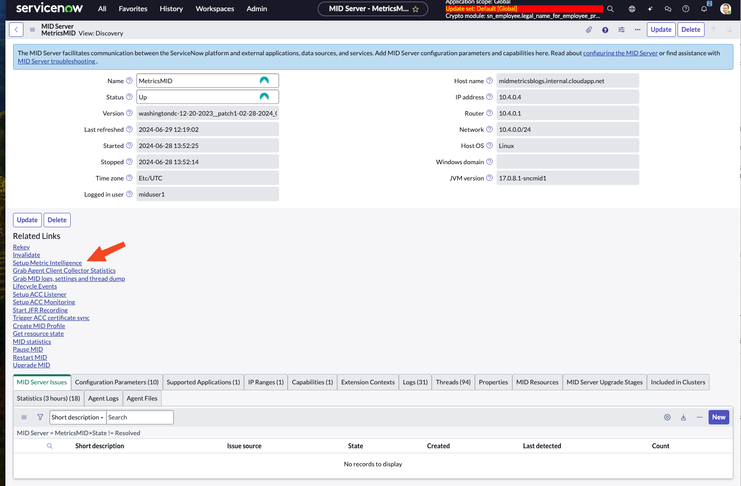Open the Workspaces menu
This screenshot has height=486, width=741.
pyautogui.click(x=215, y=9)
